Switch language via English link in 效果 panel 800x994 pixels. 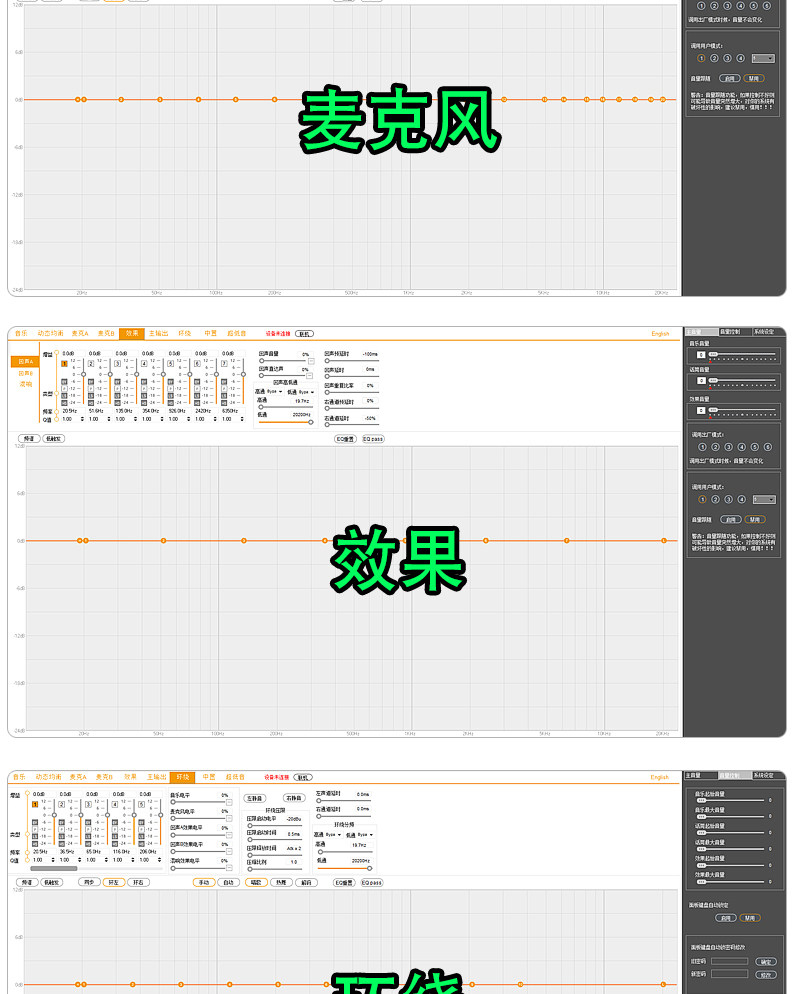tap(660, 333)
